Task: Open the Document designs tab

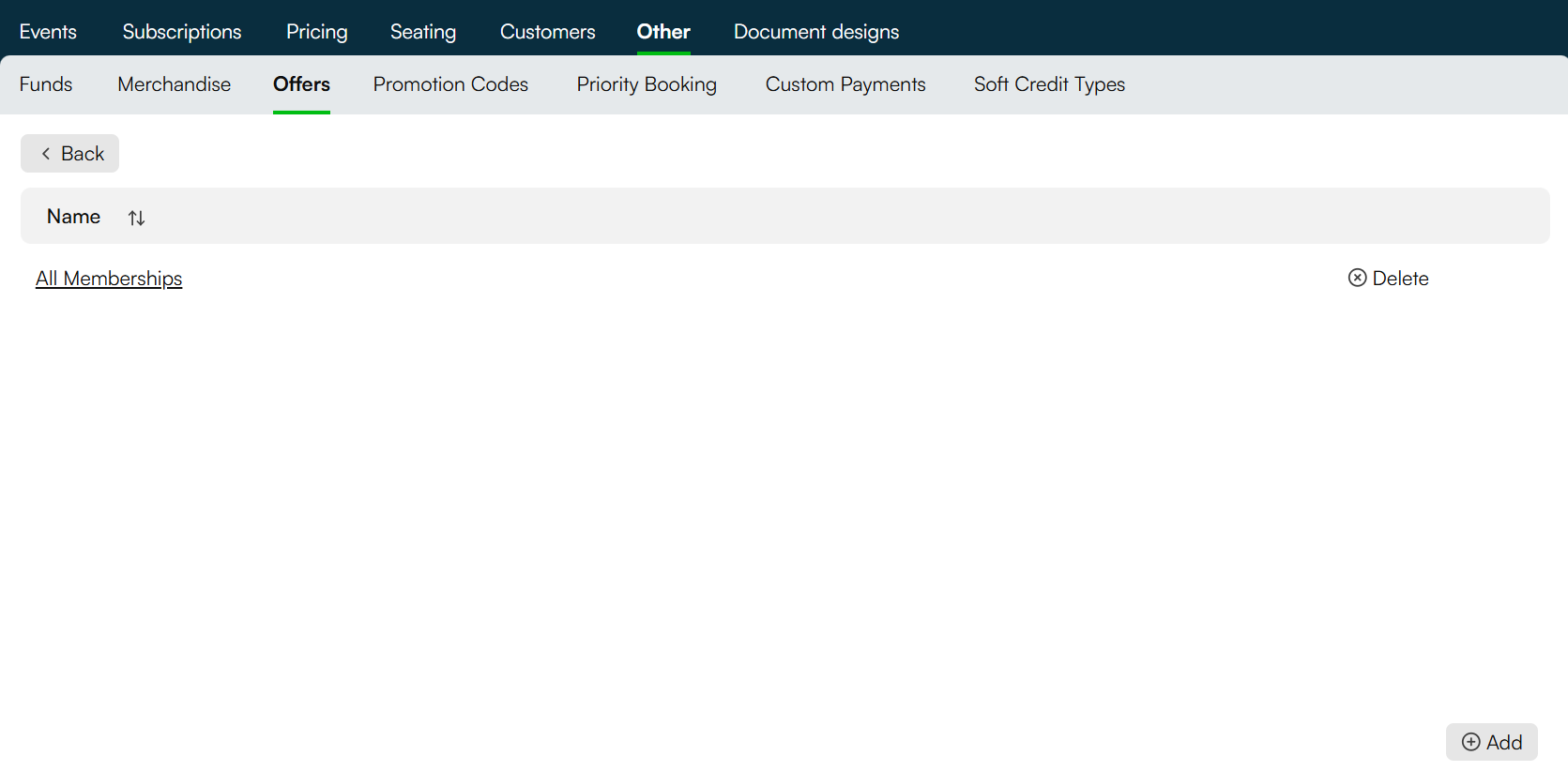Action: [x=816, y=31]
